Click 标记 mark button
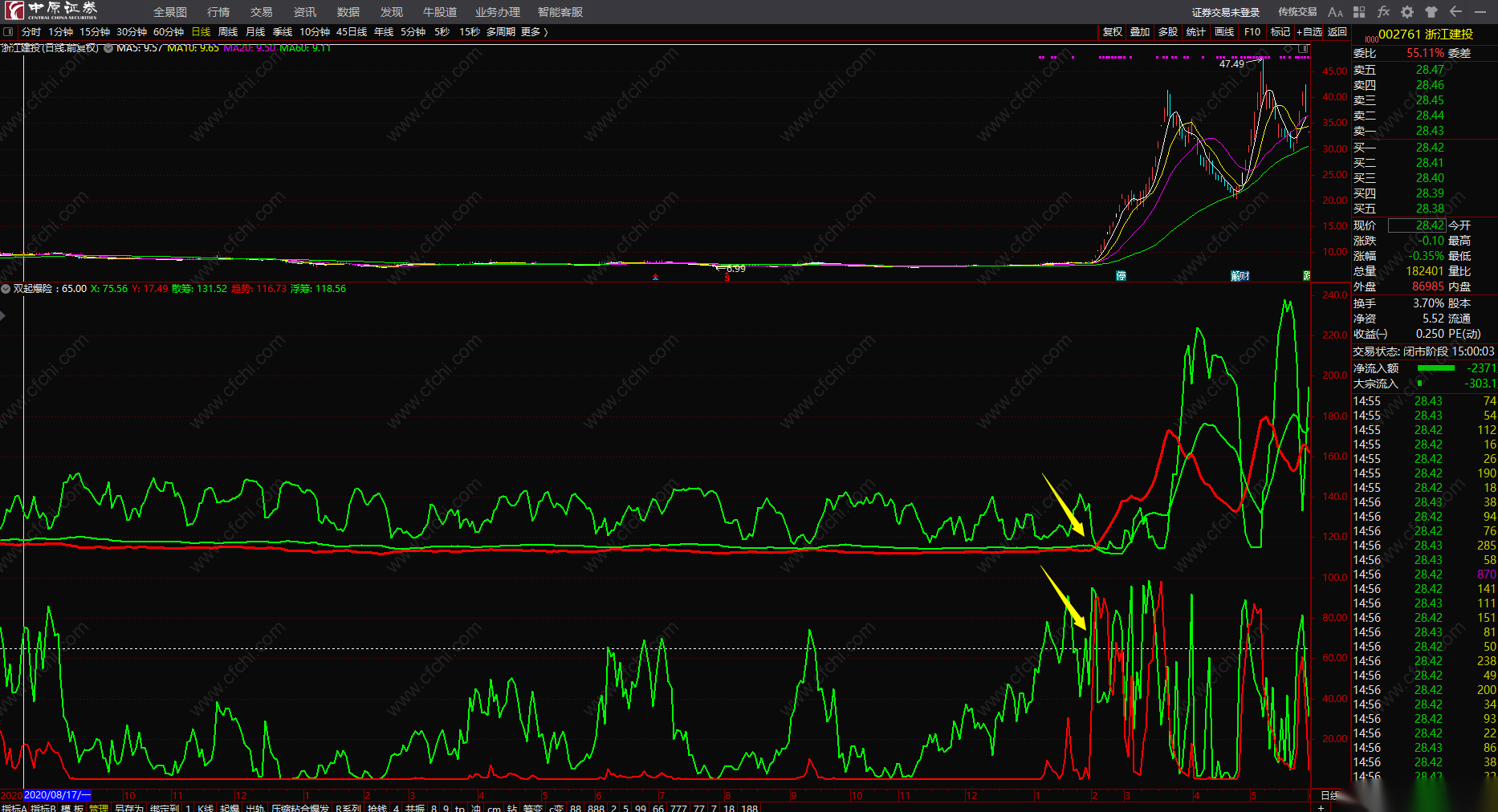 click(1280, 32)
